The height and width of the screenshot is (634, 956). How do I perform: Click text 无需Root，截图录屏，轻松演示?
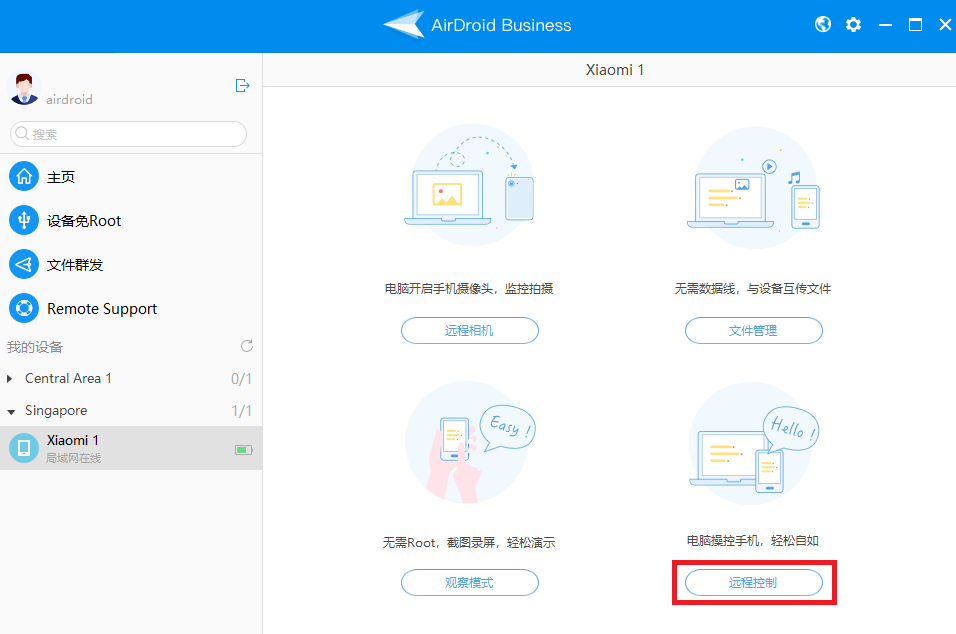469,542
